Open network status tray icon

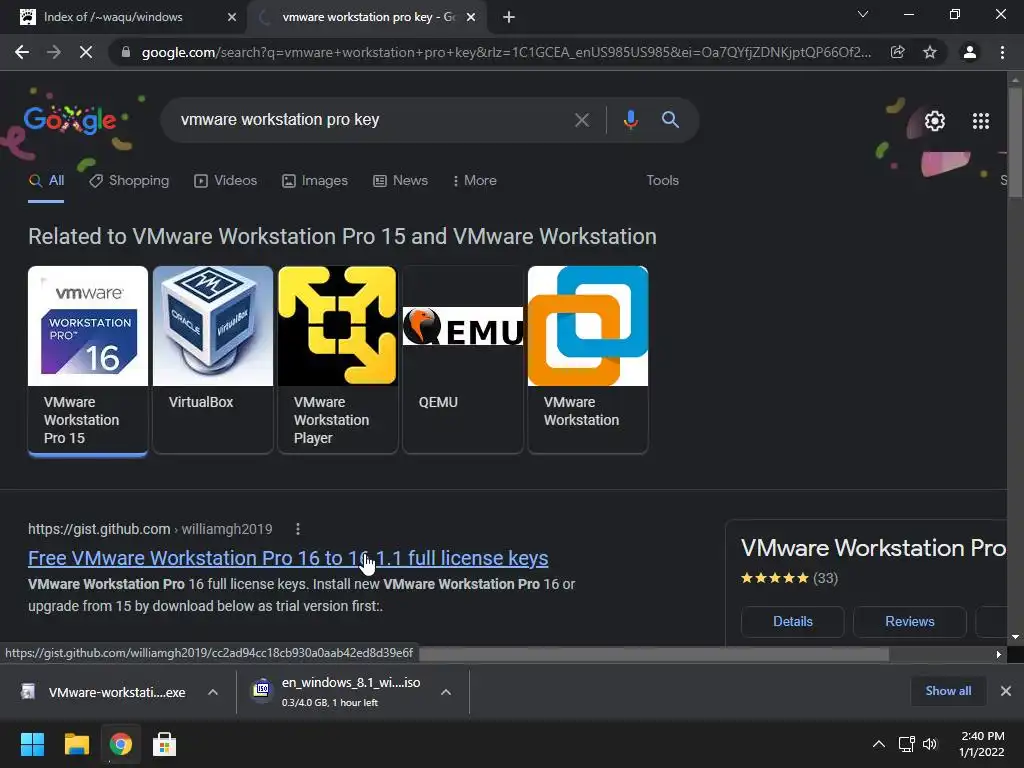tap(906, 744)
